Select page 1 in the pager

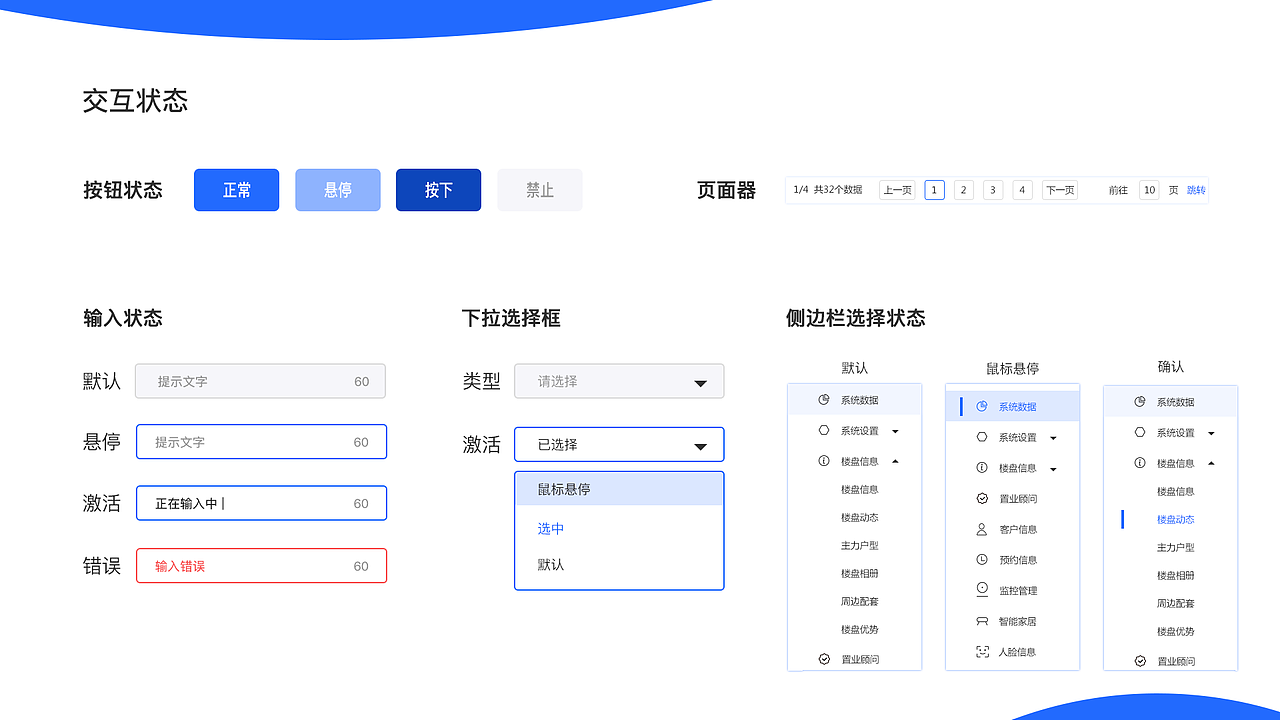click(935, 190)
